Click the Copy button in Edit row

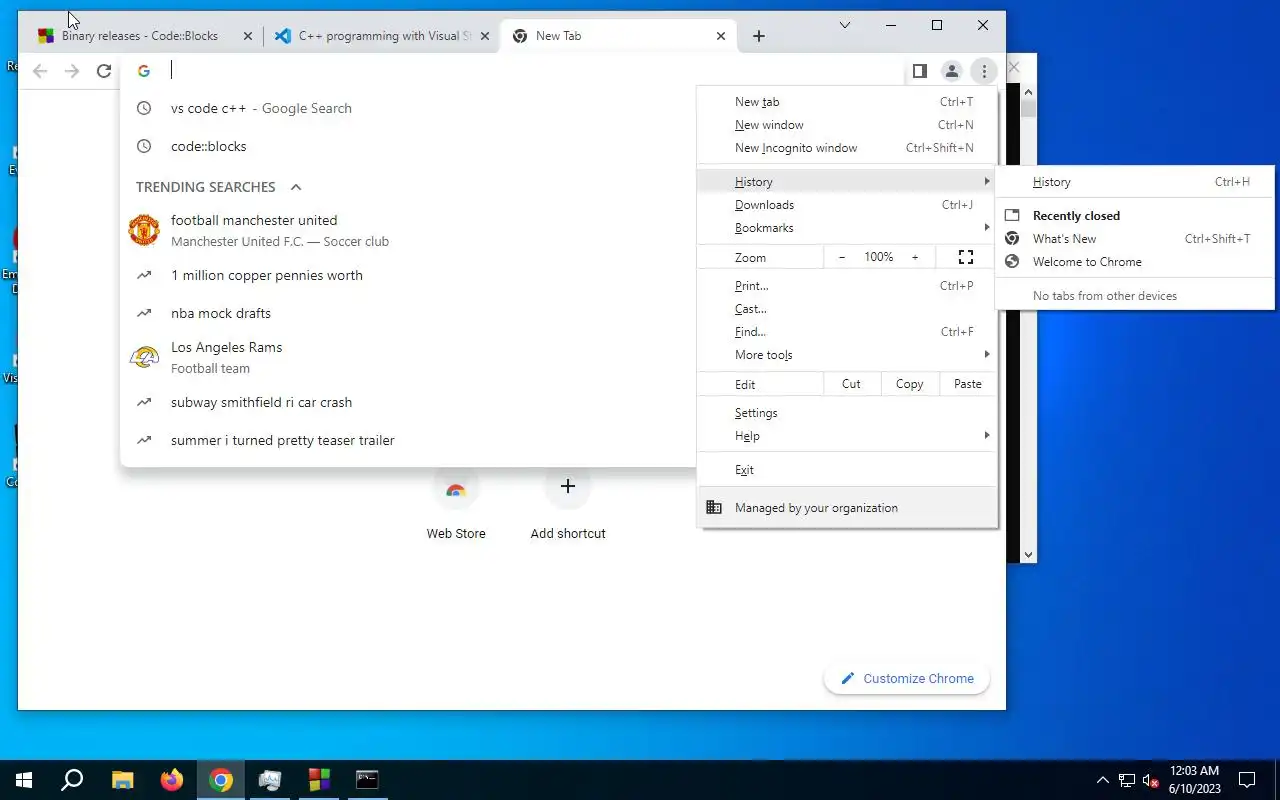910,384
